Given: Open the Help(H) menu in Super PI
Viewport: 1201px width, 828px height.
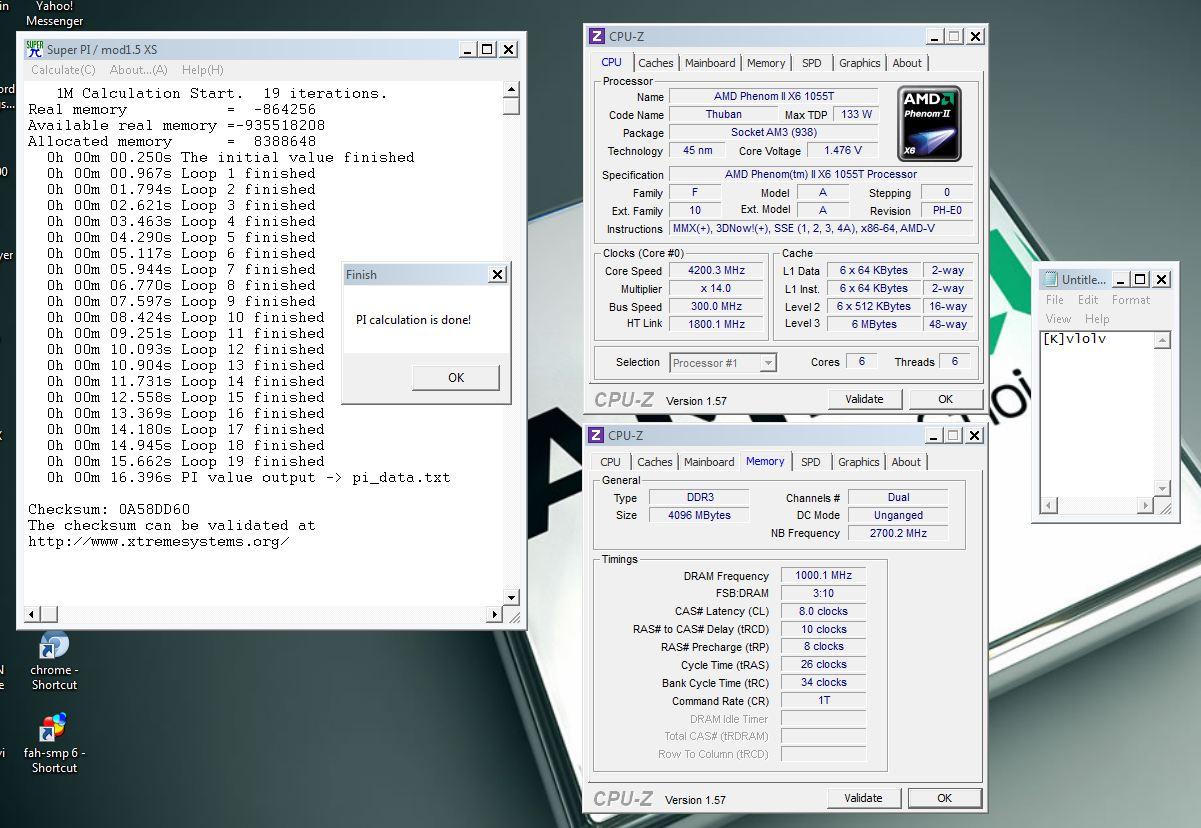Looking at the screenshot, I should click(203, 70).
